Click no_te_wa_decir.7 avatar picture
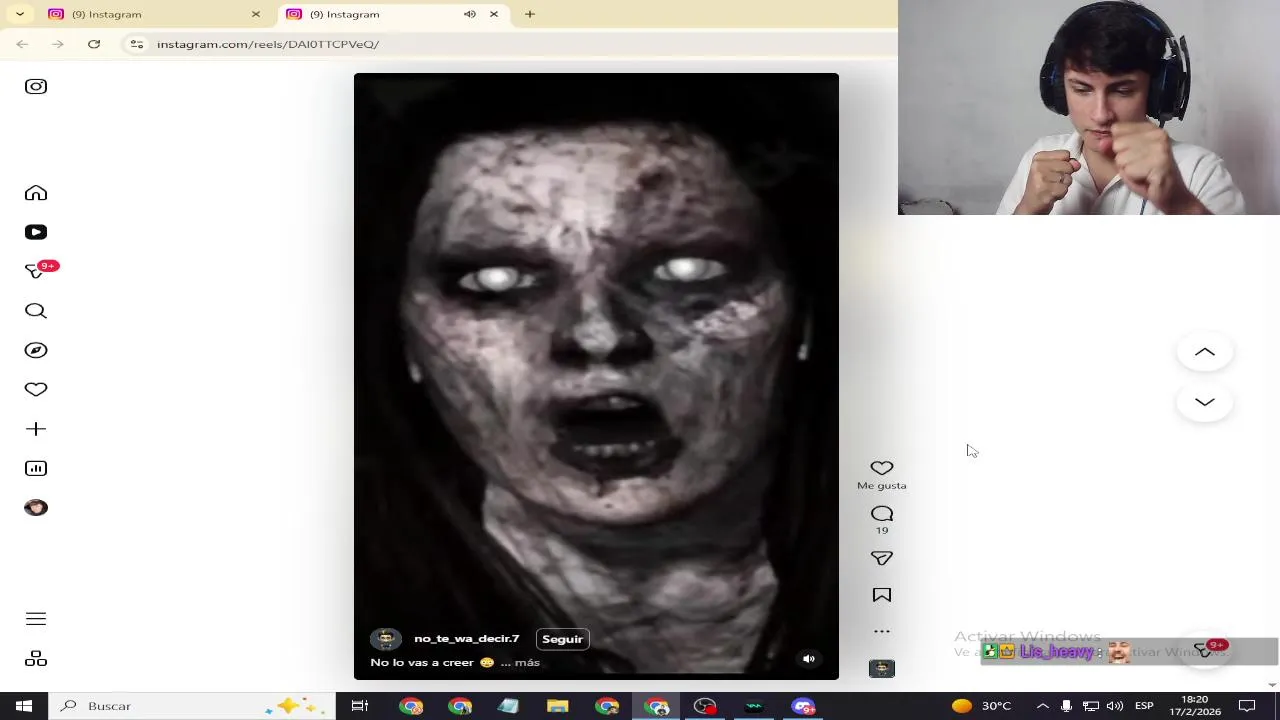The height and width of the screenshot is (720, 1280). (x=386, y=639)
